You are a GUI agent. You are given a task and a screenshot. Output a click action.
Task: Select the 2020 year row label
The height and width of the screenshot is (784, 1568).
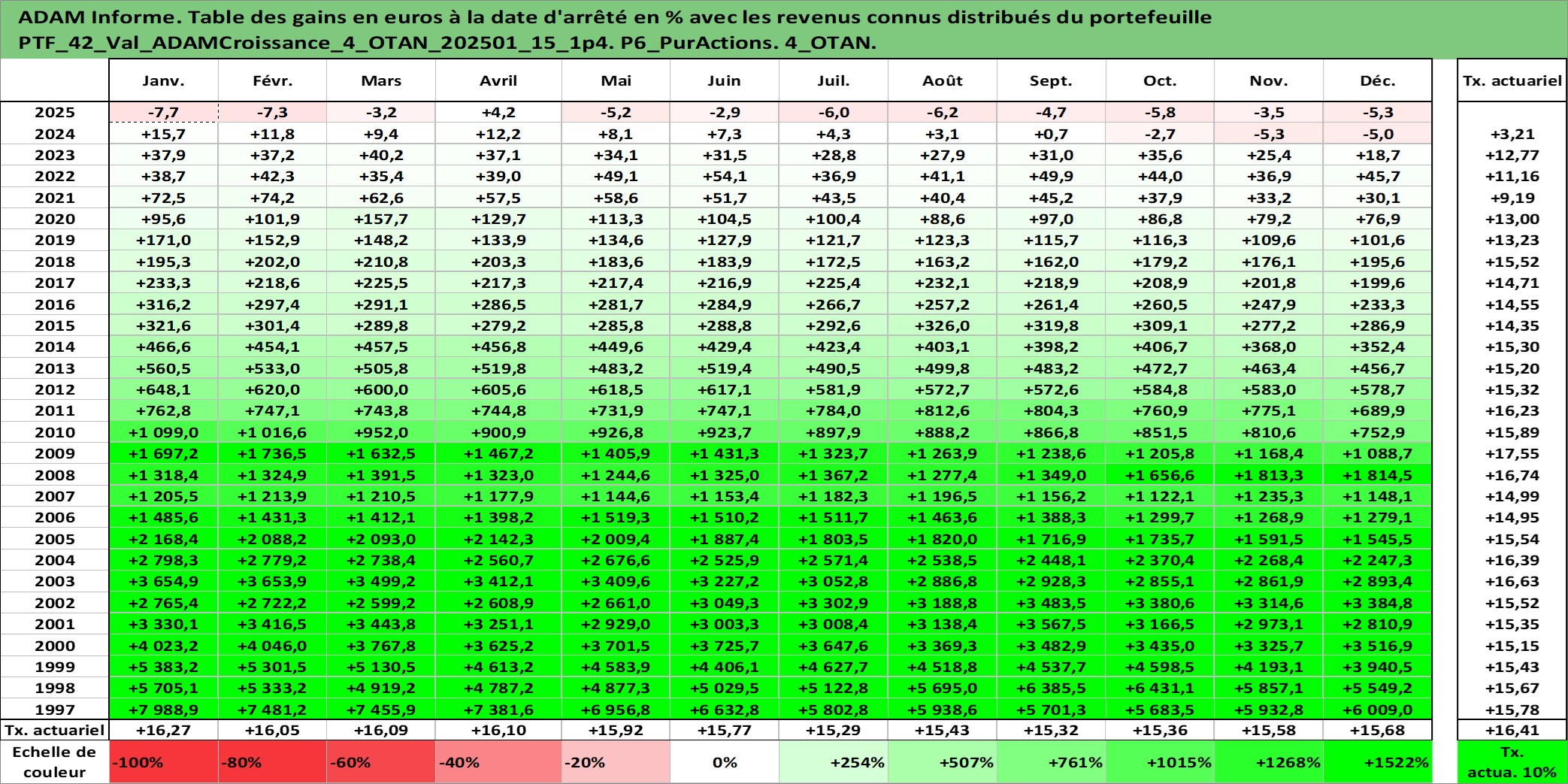pyautogui.click(x=55, y=219)
